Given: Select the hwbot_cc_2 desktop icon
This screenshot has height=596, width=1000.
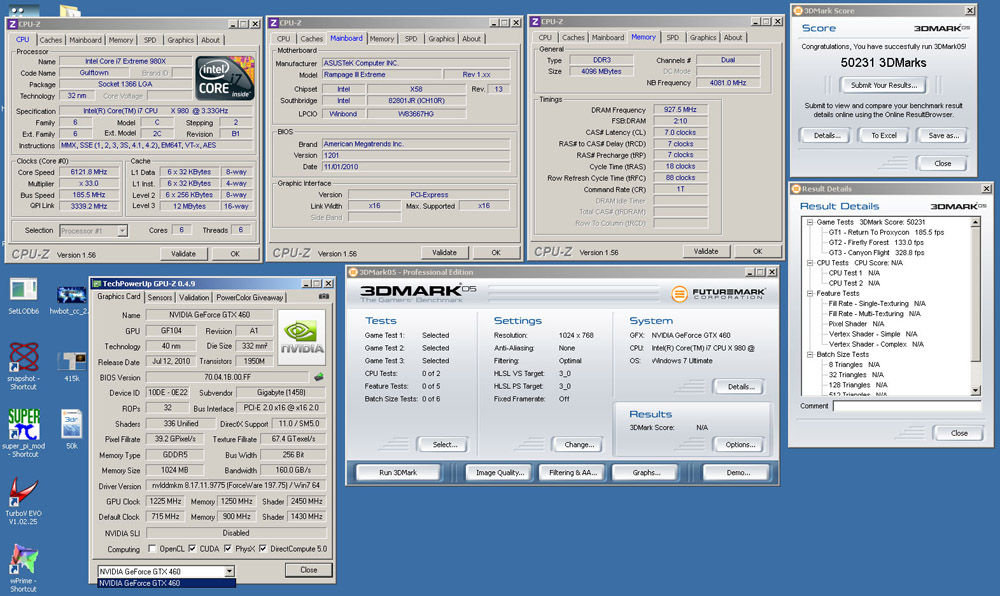Looking at the screenshot, I should (x=70, y=298).
